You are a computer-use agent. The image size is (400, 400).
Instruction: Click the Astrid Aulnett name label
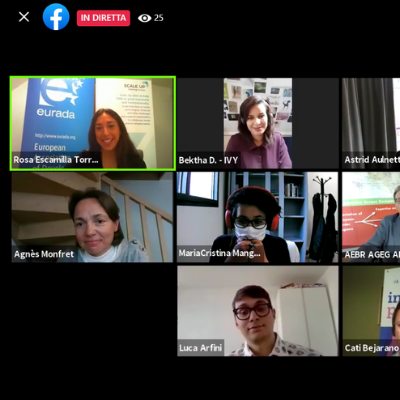pos(372,160)
